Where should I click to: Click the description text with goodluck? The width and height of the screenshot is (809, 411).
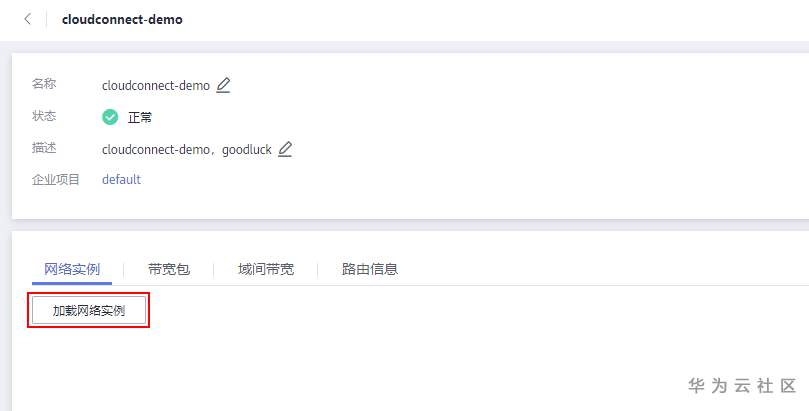187,150
